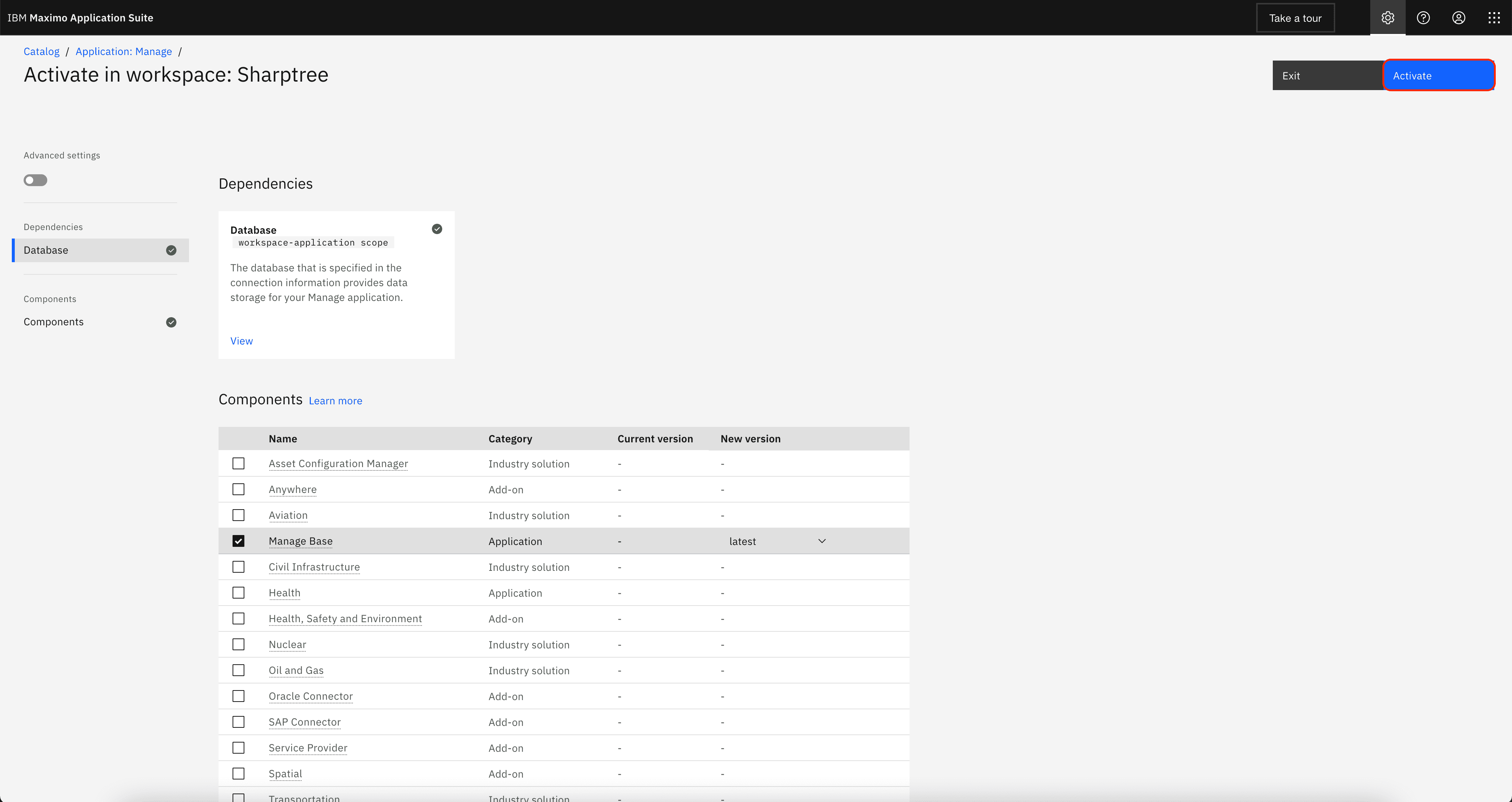1512x802 pixels.
Task: Click the Take a tour button
Action: pyautogui.click(x=1295, y=18)
